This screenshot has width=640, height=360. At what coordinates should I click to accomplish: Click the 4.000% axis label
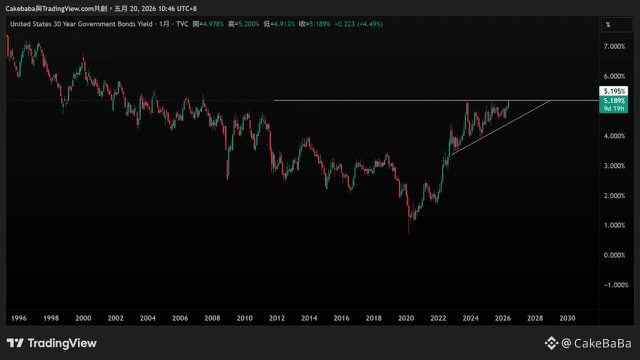tap(614, 136)
